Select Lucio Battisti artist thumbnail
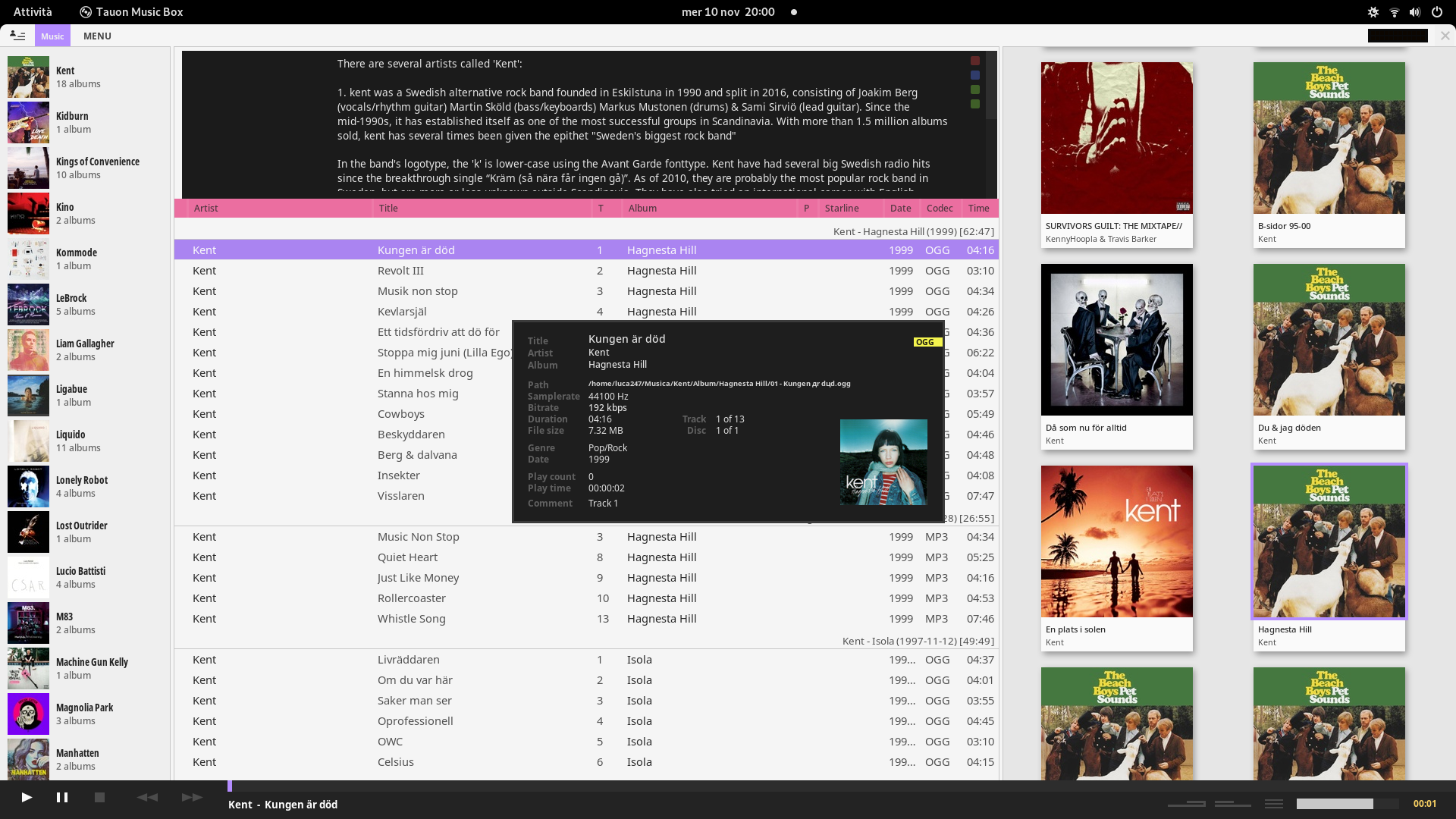Image resolution: width=1456 pixels, height=819 pixels. point(28,577)
